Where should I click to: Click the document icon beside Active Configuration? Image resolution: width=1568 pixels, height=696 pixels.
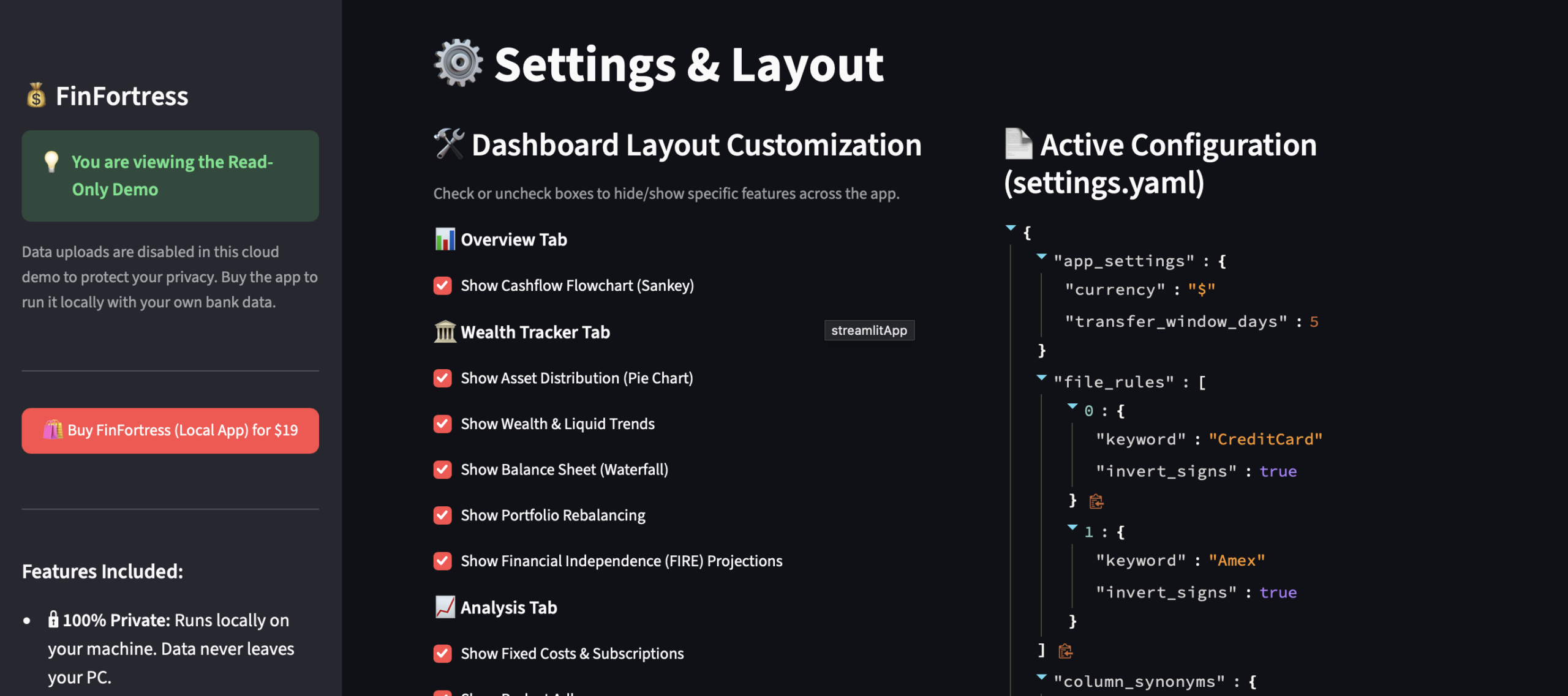tap(1019, 144)
